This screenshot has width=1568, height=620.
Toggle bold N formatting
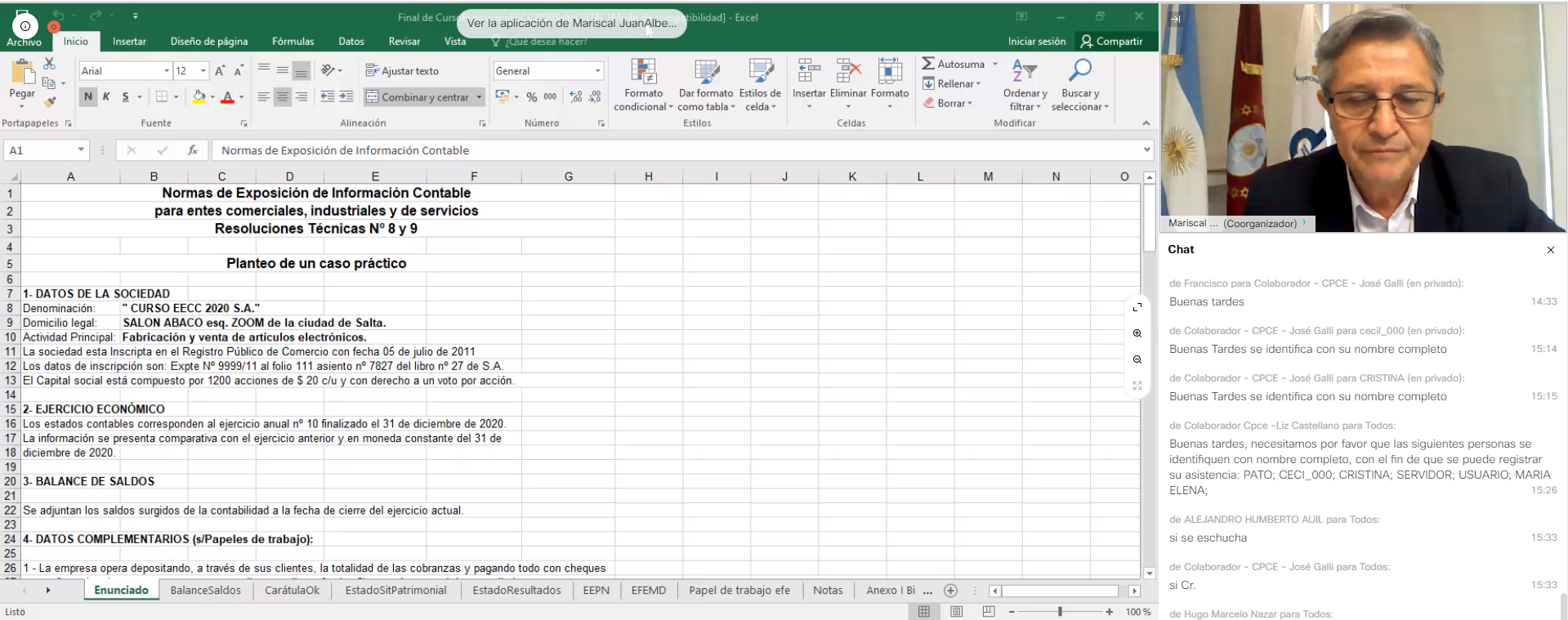click(x=88, y=96)
